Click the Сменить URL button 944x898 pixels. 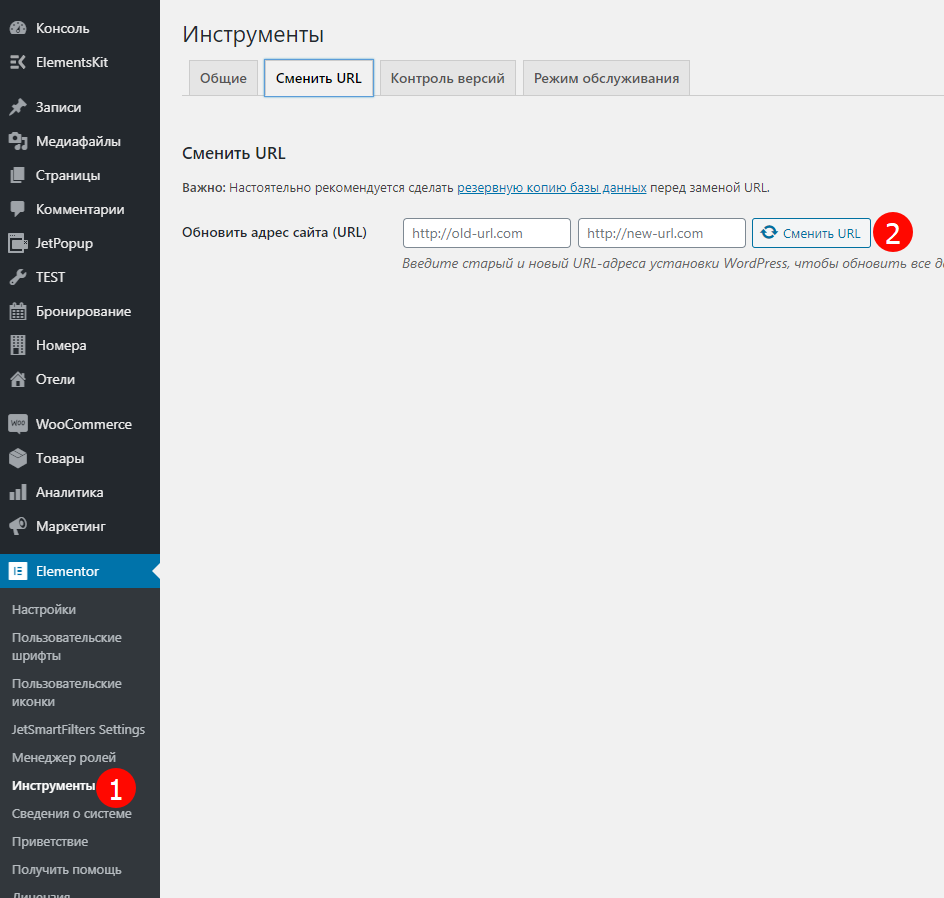[x=811, y=233]
